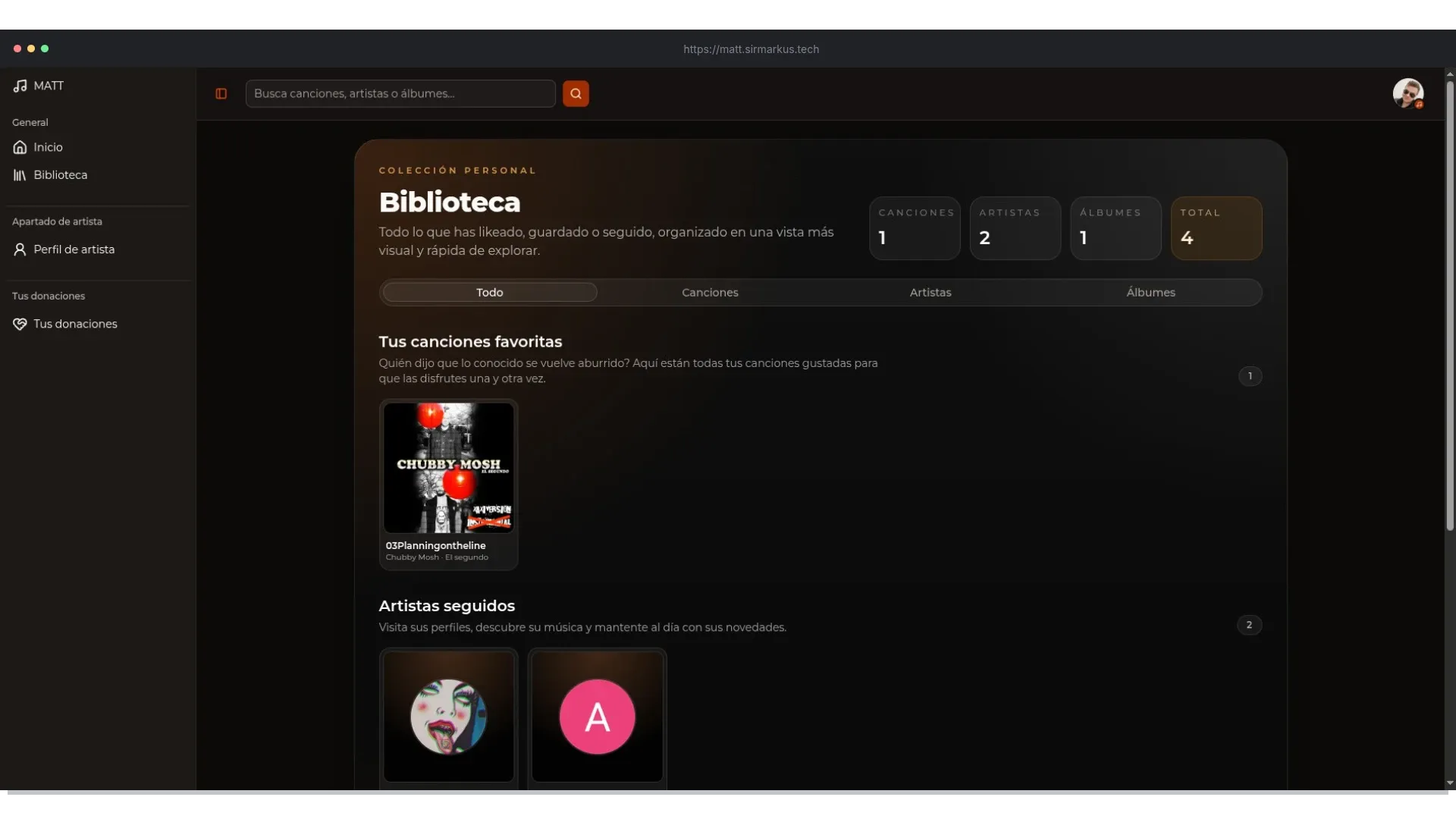
Task: Click the browser URL address text
Action: click(751, 49)
